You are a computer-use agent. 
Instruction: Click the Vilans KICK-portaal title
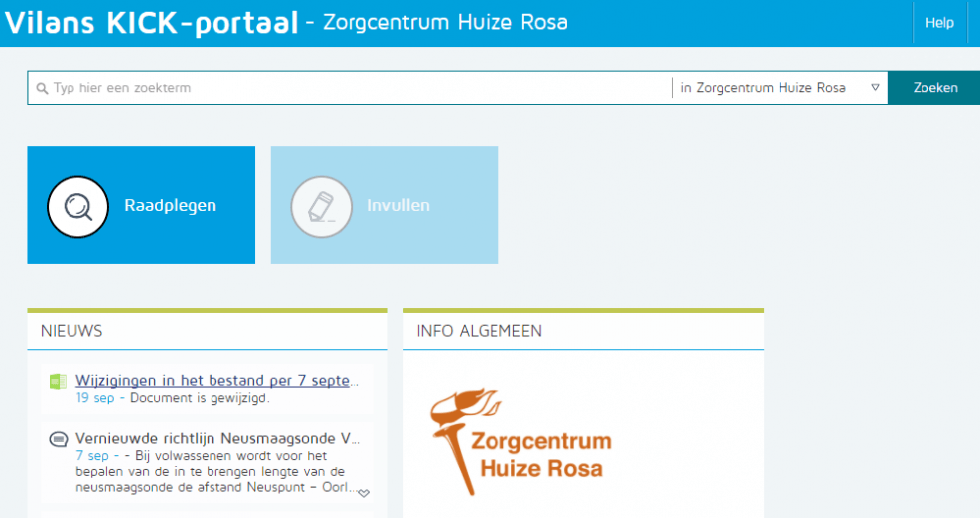click(152, 23)
